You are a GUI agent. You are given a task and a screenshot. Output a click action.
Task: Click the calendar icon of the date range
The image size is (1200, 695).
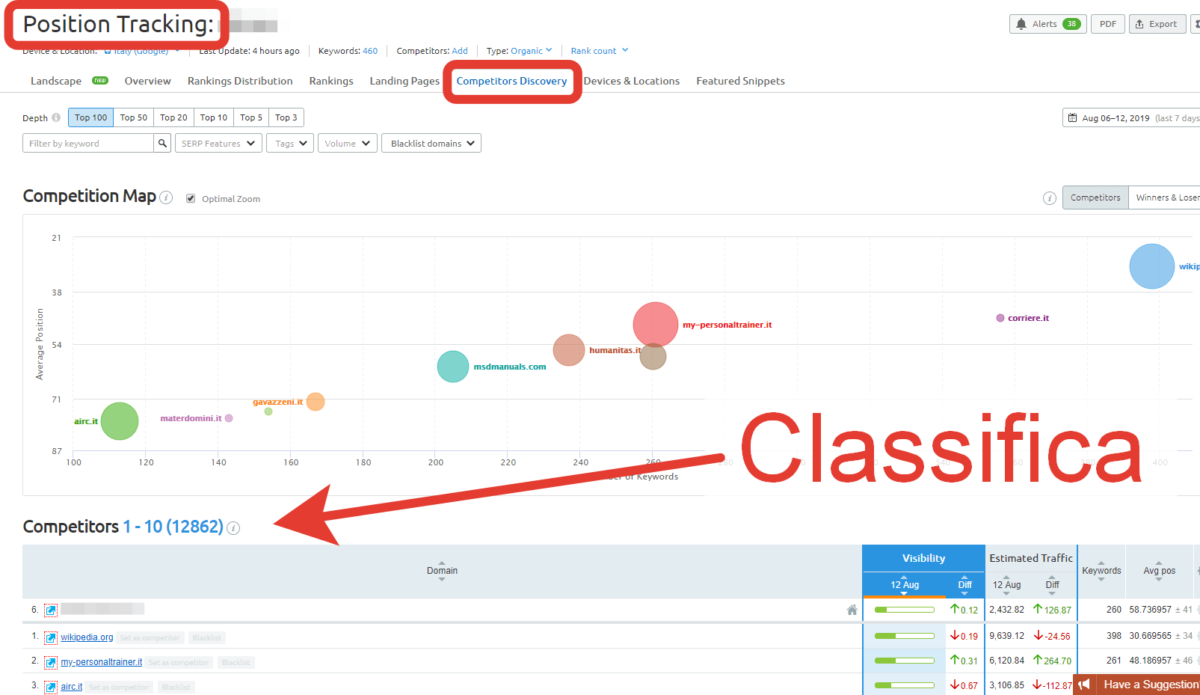point(1073,118)
